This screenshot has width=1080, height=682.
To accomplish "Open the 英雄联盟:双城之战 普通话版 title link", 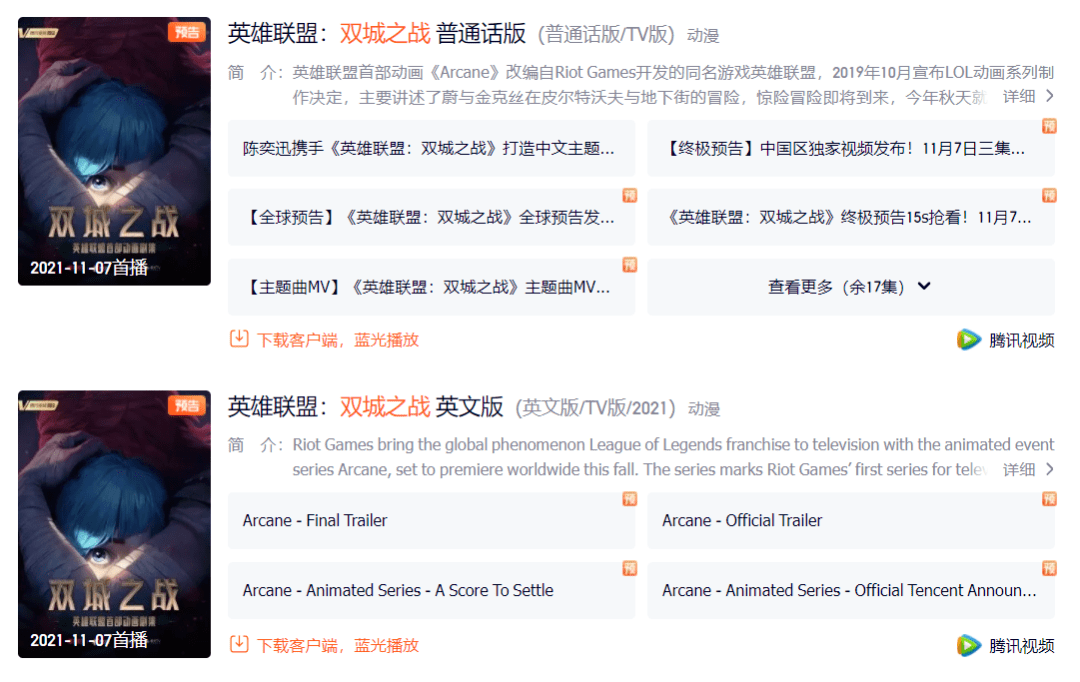I will pyautogui.click(x=377, y=33).
